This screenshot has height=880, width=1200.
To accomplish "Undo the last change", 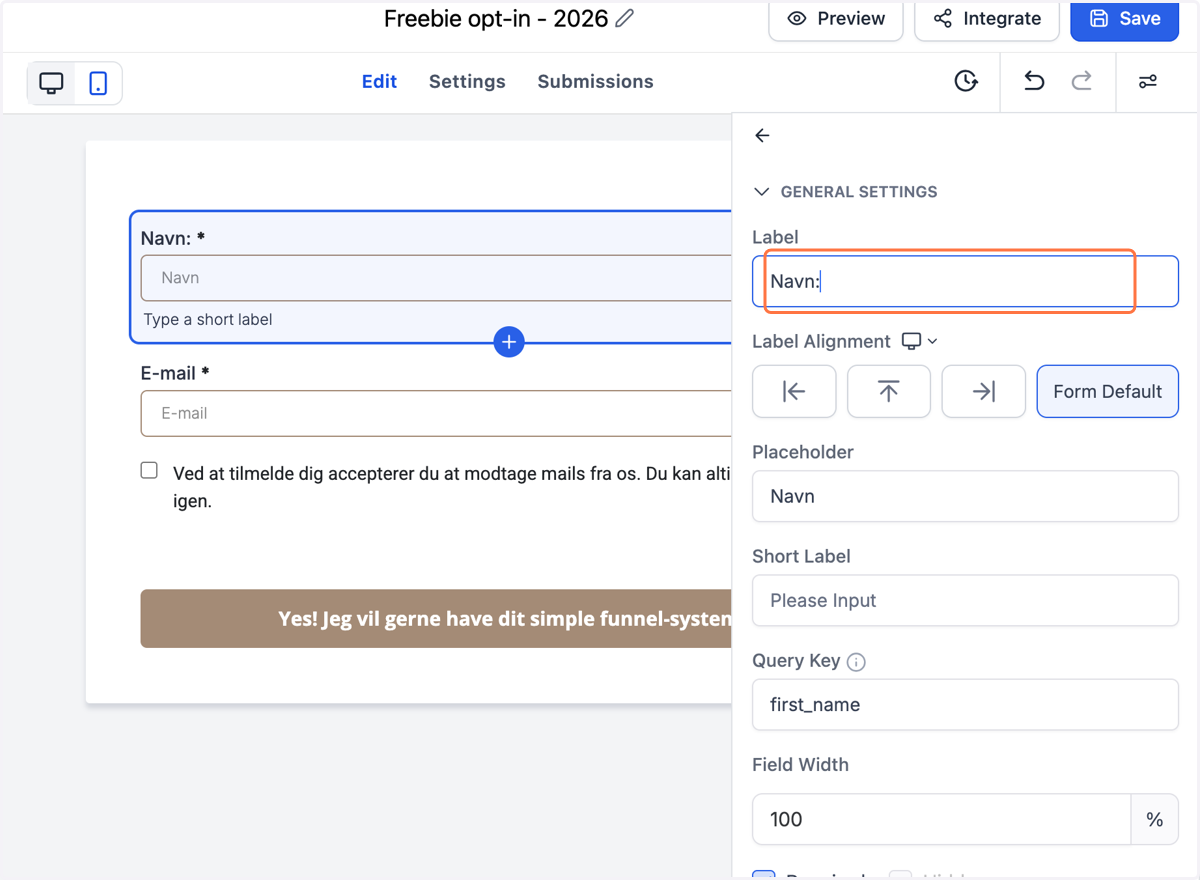I will tap(1034, 82).
